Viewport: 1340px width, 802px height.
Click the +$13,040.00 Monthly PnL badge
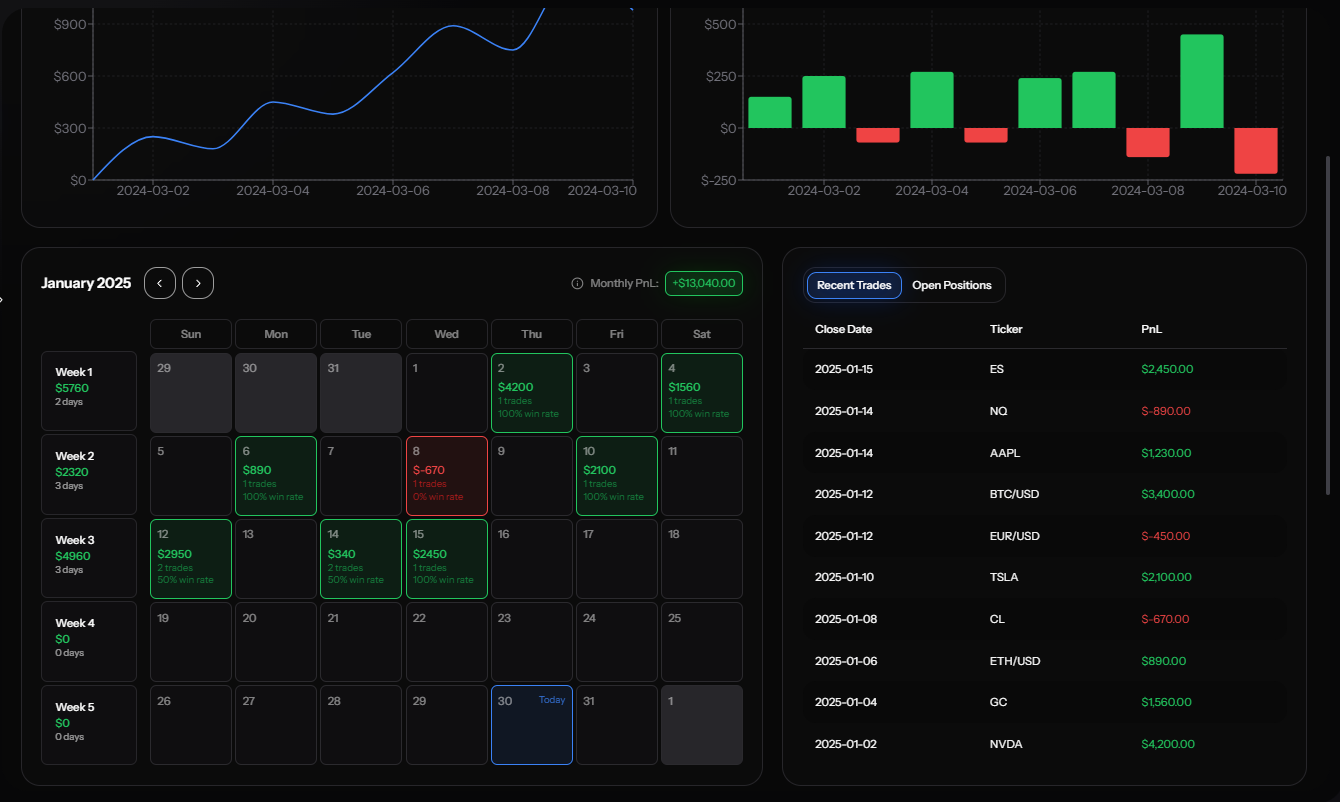704,283
